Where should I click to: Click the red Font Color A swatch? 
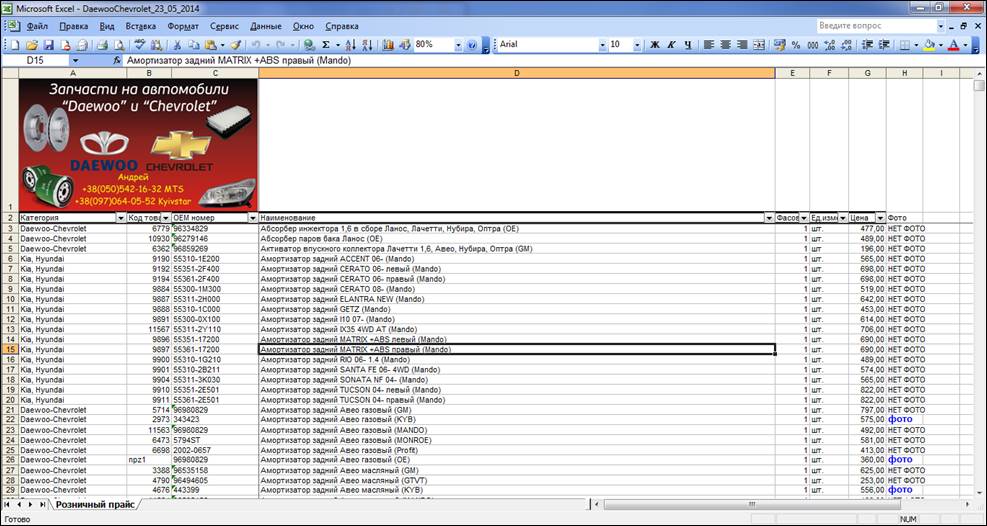click(x=954, y=45)
